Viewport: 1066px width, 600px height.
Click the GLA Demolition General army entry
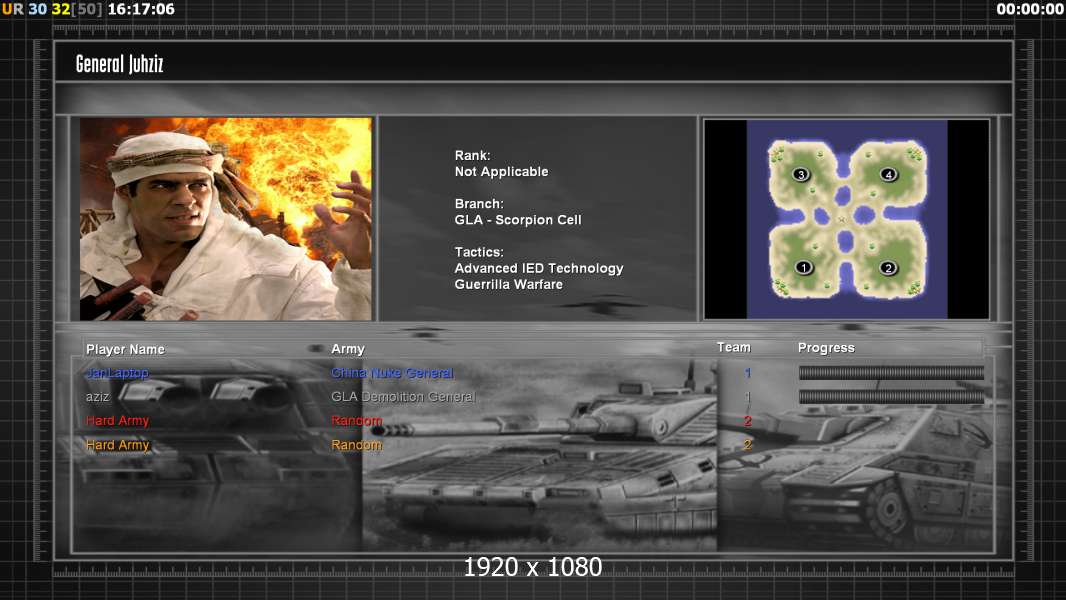pyautogui.click(x=403, y=397)
